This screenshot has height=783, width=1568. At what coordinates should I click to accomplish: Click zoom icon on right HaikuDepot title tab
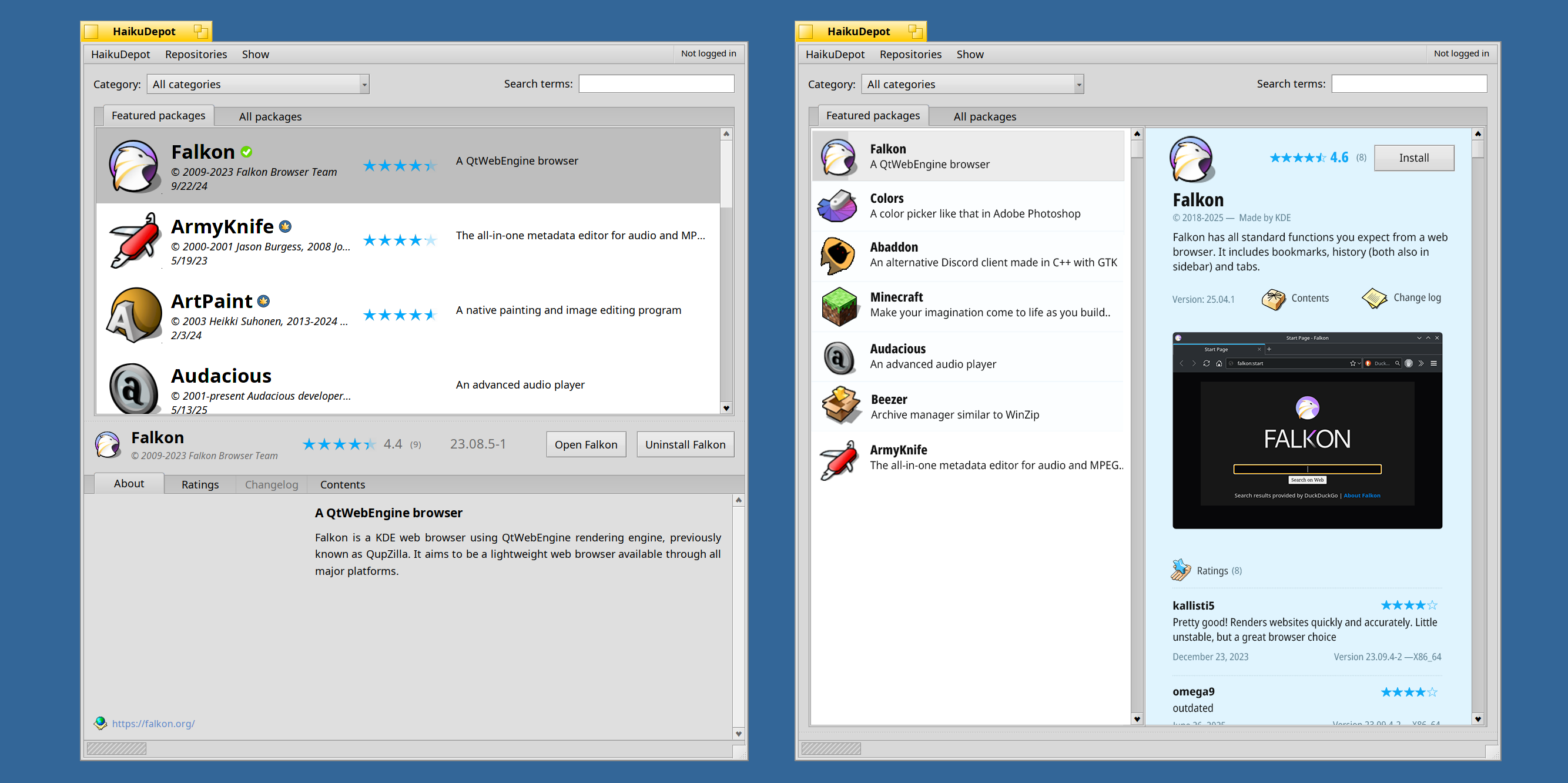point(915,31)
